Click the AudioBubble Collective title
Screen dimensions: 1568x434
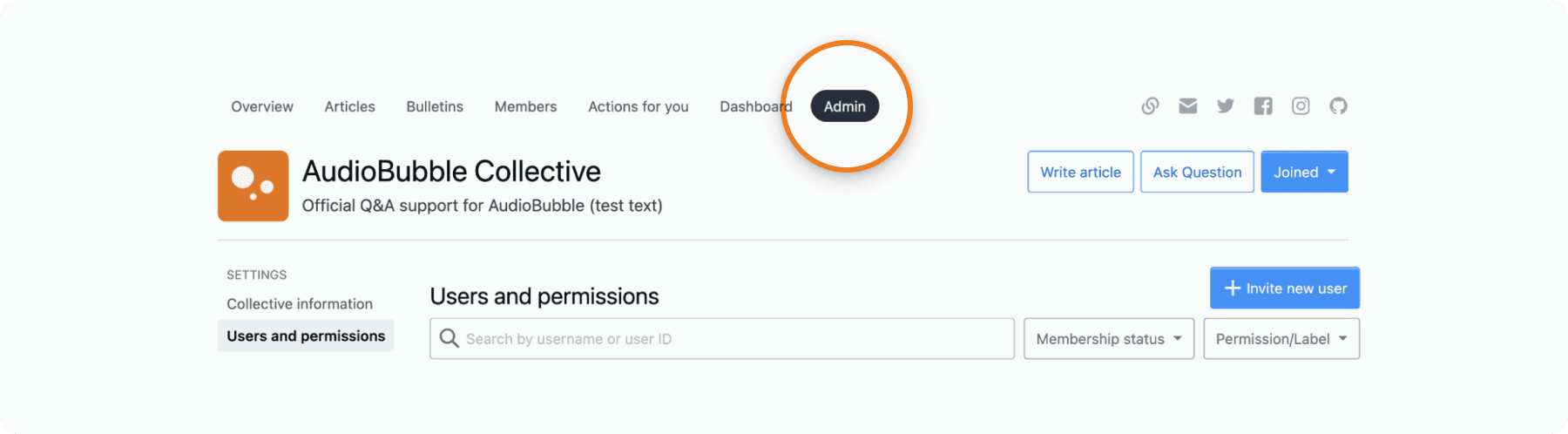451,172
